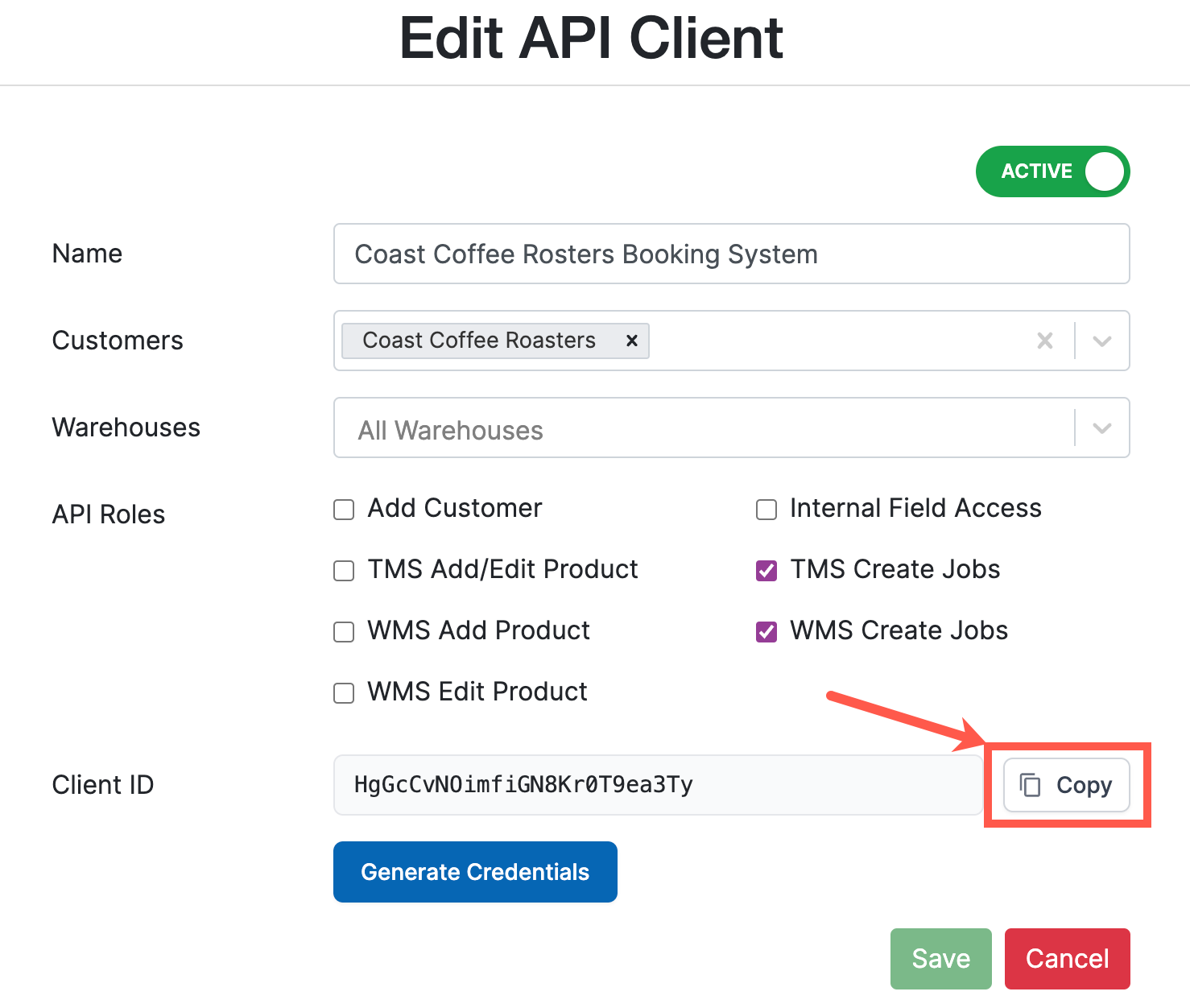The image size is (1190, 1008).
Task: Check the TMS Add/Edit Product option
Action: [x=344, y=570]
